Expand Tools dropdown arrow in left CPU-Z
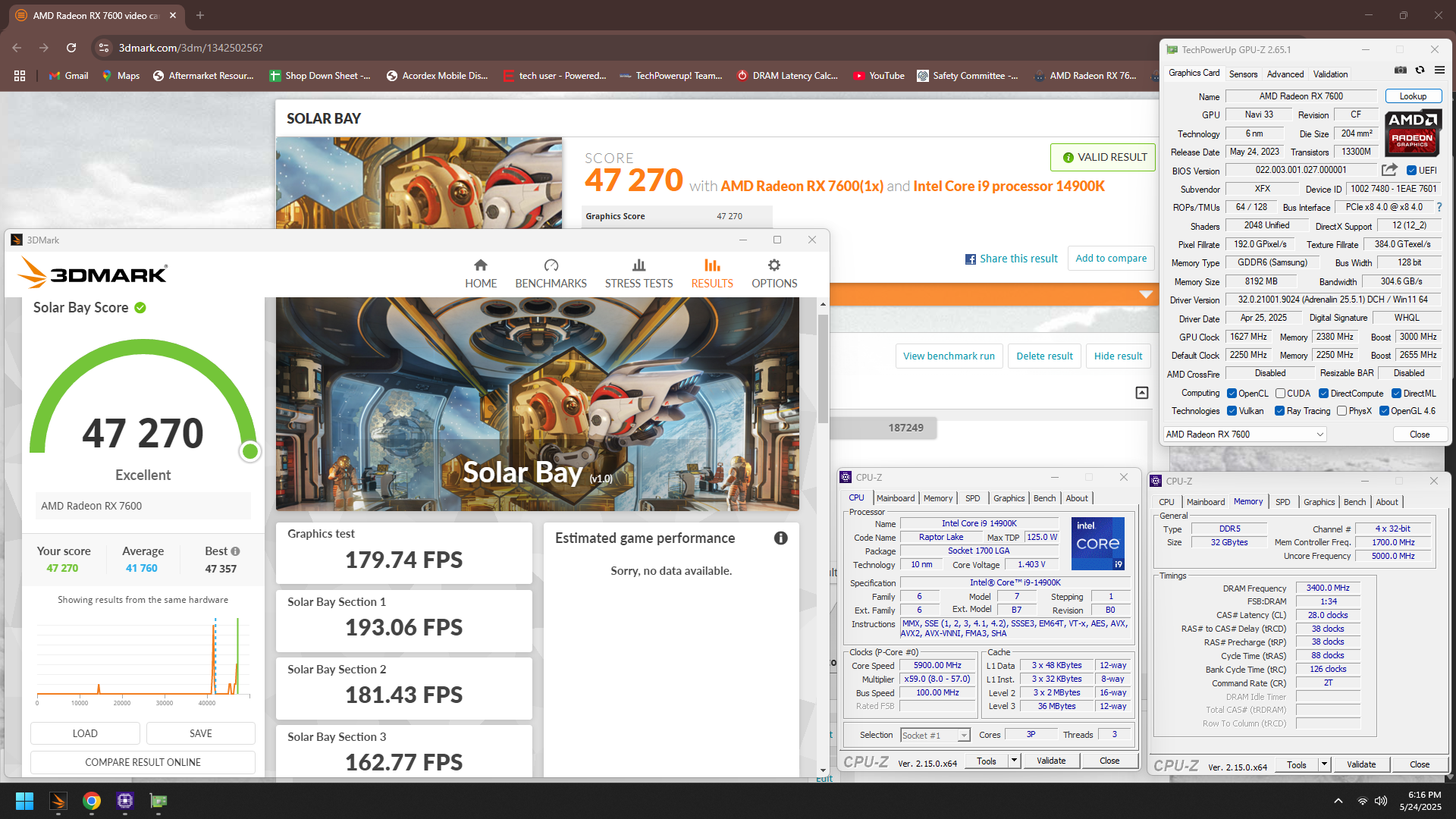1456x819 pixels. click(x=1014, y=761)
